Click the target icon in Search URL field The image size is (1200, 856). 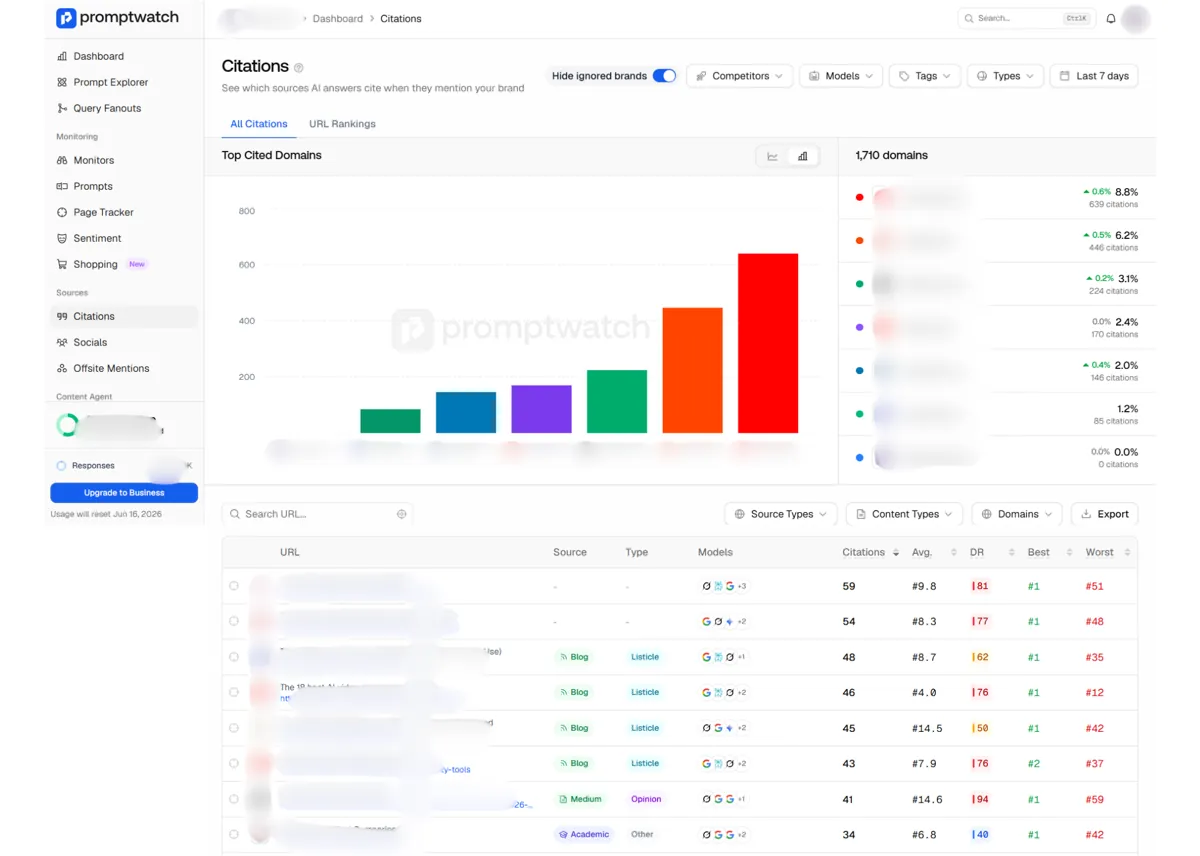pos(402,514)
